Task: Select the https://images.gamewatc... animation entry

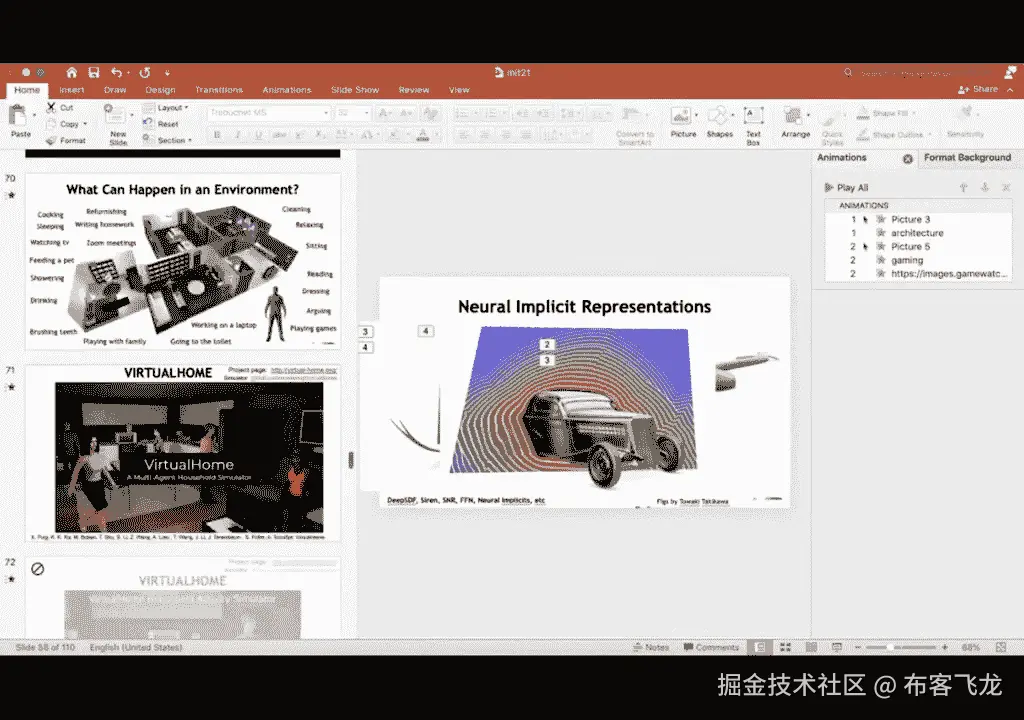Action: pos(918,274)
